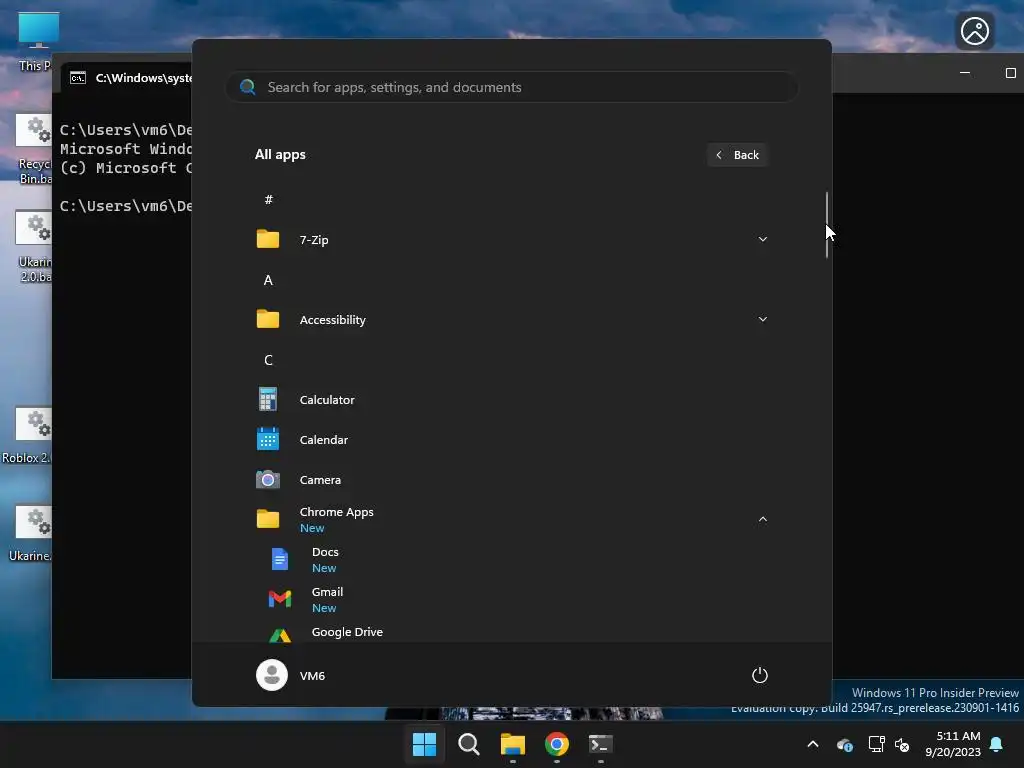Open the notification bell in tray
Viewport: 1024px width, 768px height.
996,744
